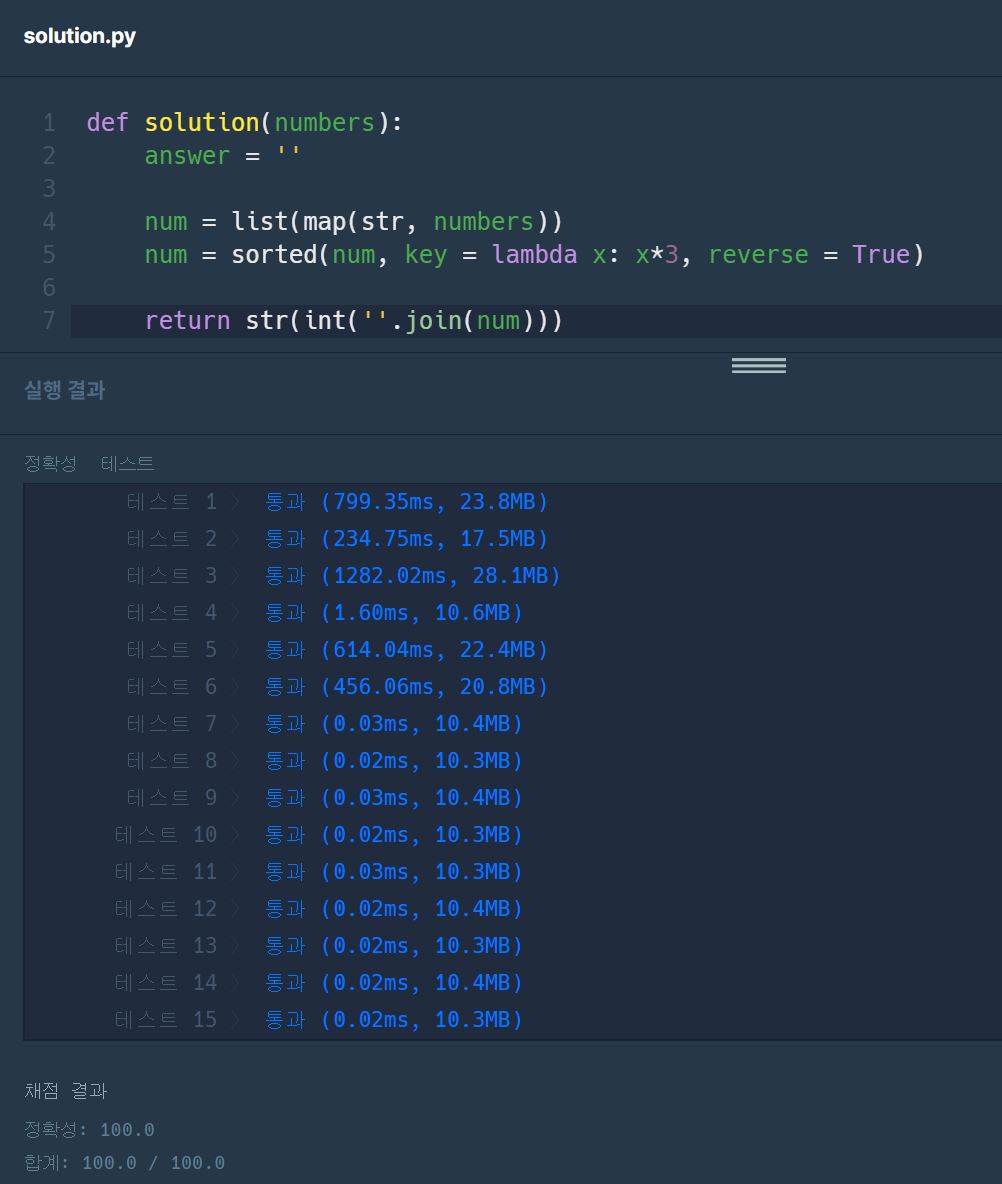Click the 테스트 10 row label
1002x1184 pixels.
pos(166,834)
